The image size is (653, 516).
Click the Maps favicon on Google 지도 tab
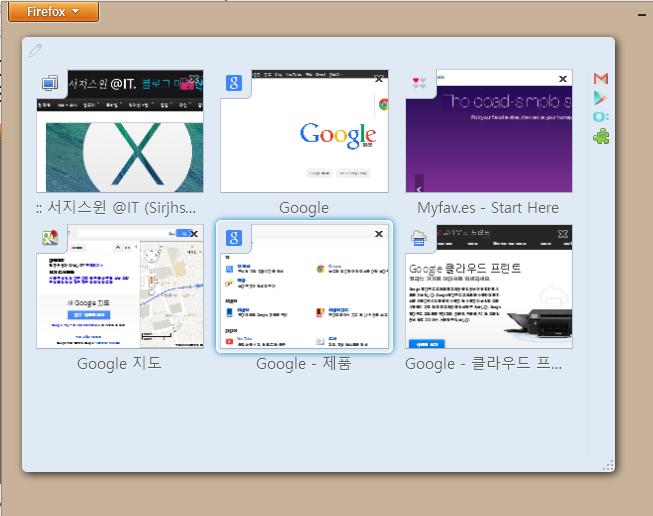point(50,238)
